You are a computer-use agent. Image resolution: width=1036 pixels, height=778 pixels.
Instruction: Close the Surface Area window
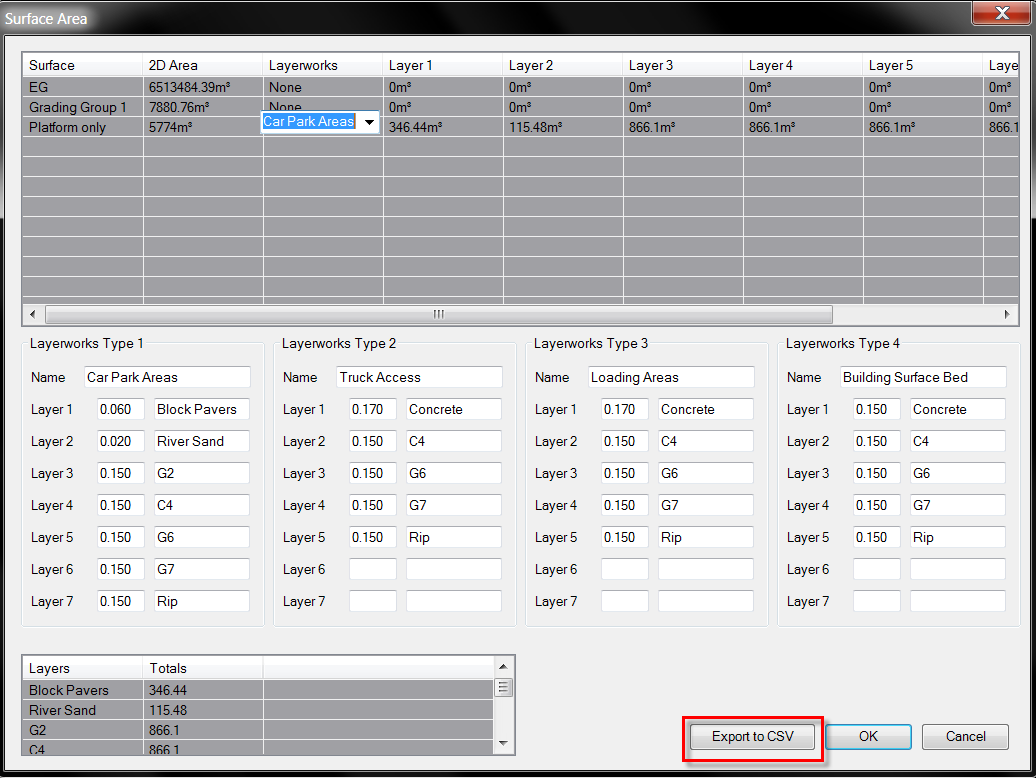[x=1002, y=13]
